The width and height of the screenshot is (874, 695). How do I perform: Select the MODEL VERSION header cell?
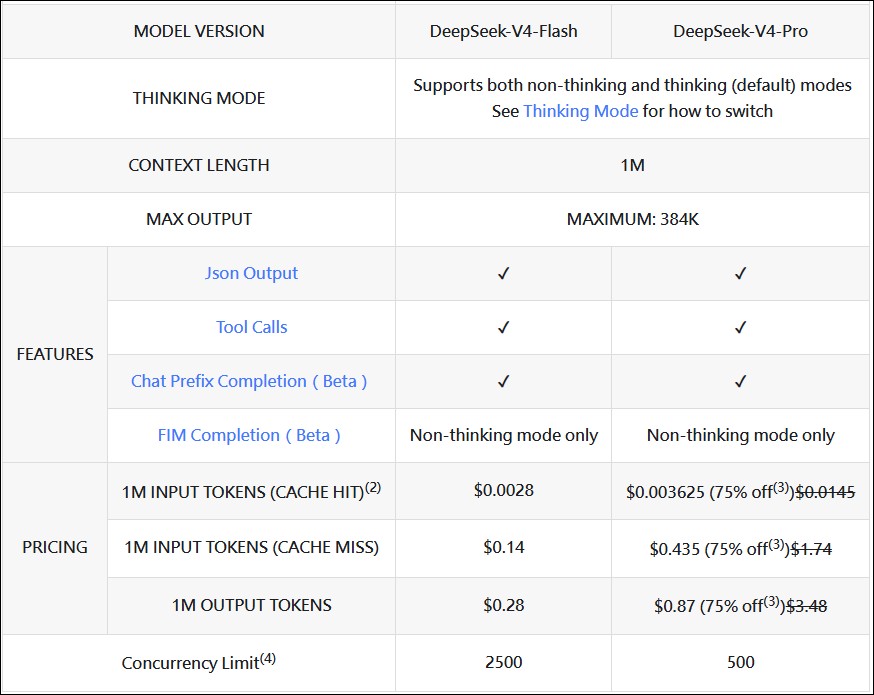click(199, 31)
